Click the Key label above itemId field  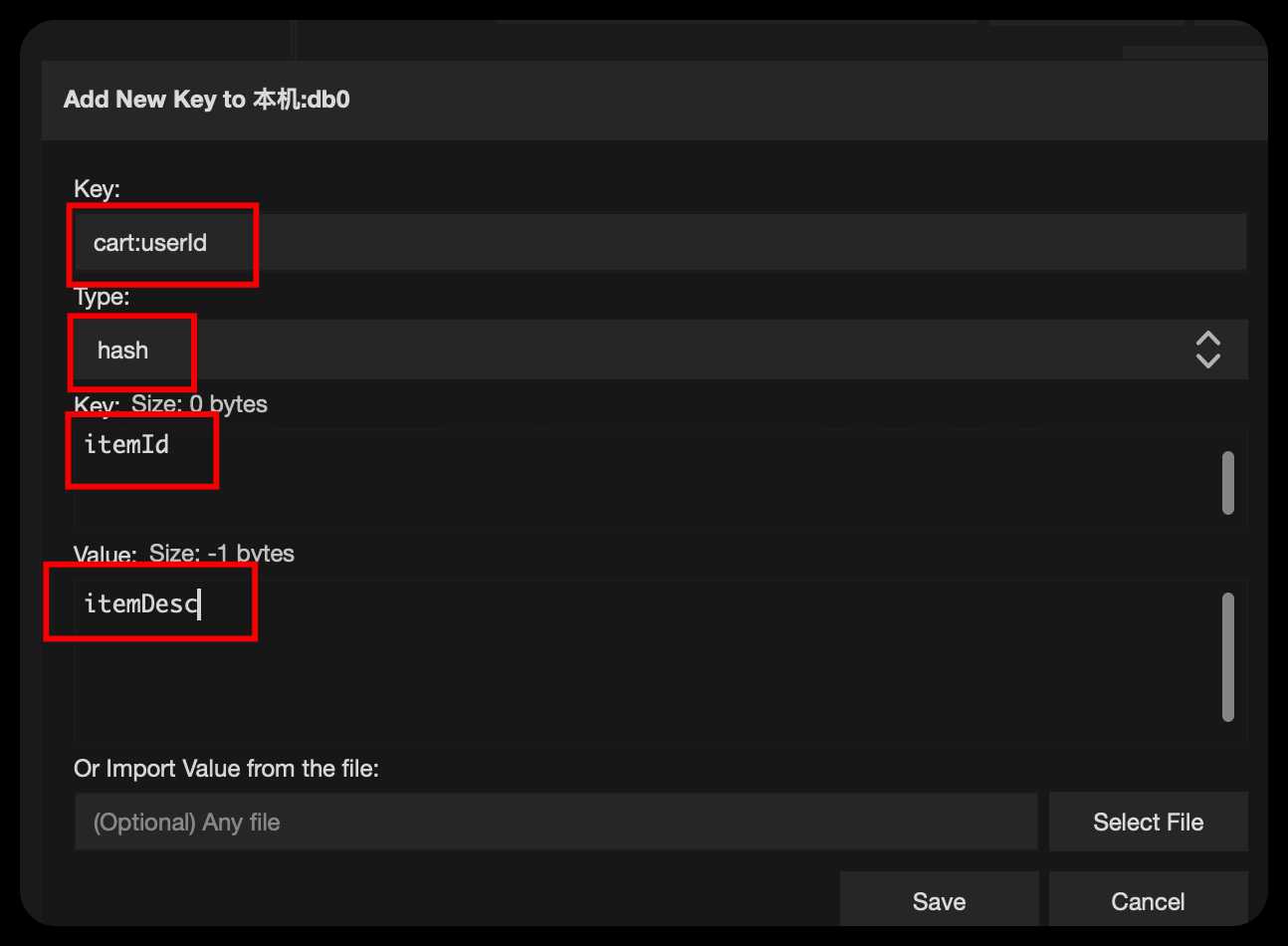97,405
